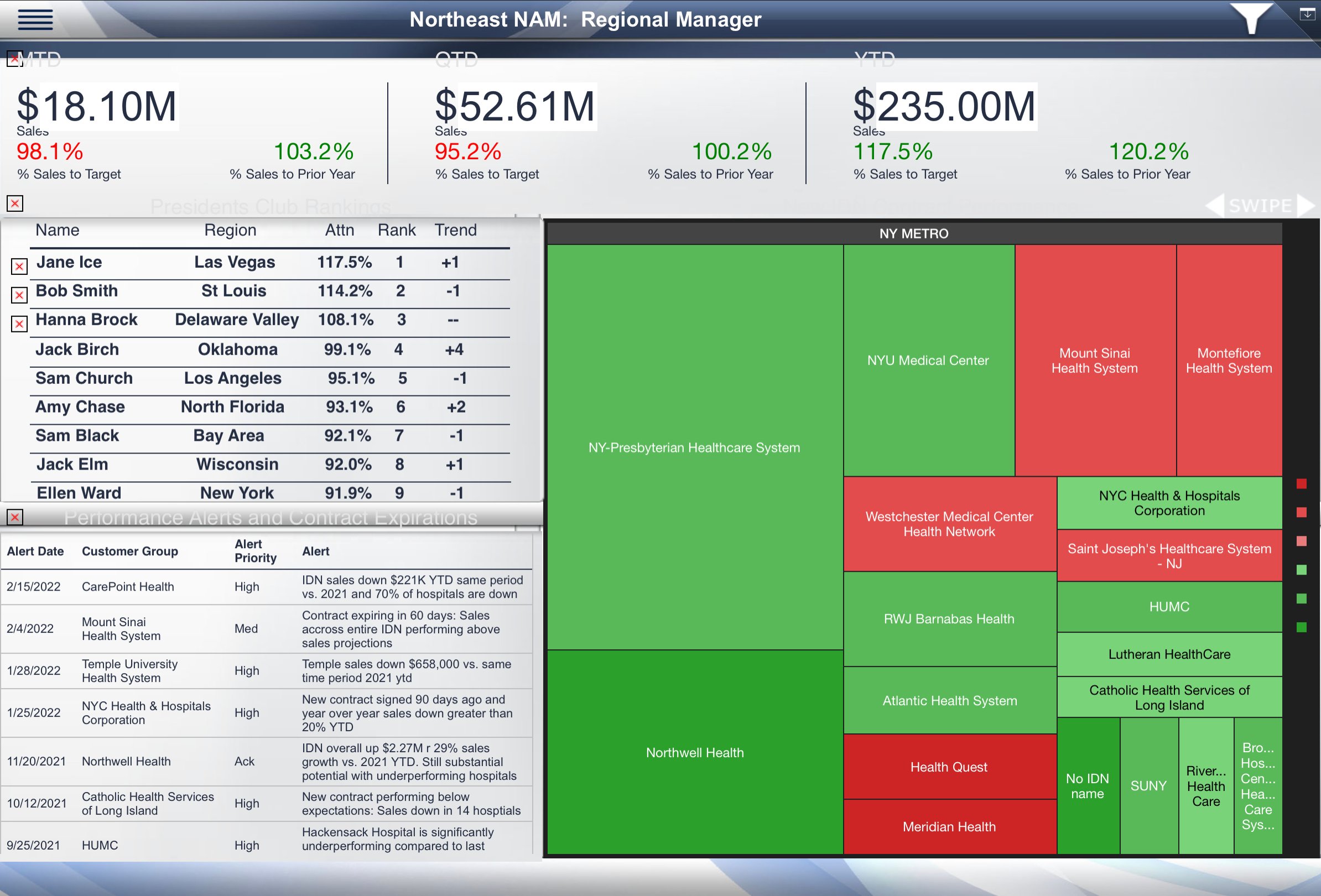The image size is (1321, 896).
Task: Click the broken image icon beside Performance Alerts
Action: pos(15,517)
